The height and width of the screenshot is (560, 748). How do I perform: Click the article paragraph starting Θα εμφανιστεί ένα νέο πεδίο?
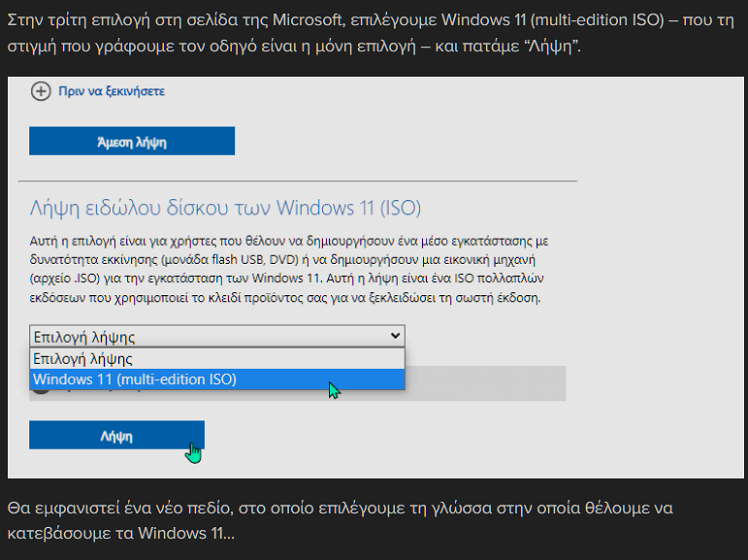tap(340, 520)
